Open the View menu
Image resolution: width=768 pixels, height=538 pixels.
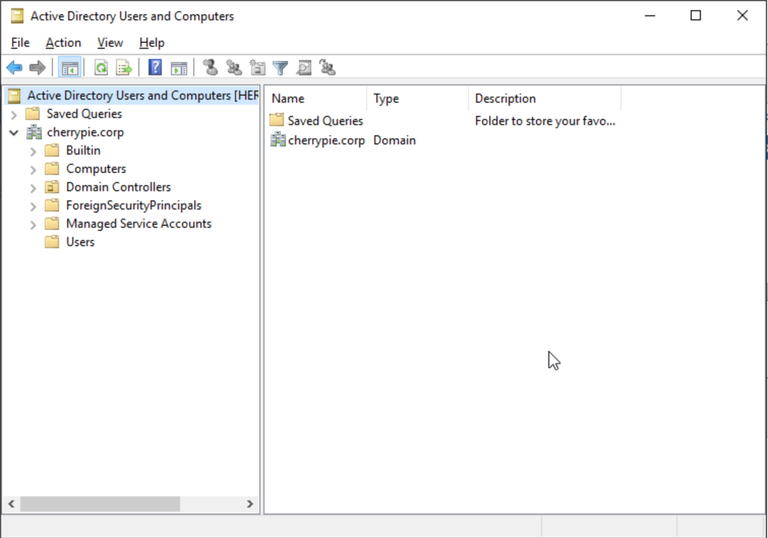click(110, 43)
